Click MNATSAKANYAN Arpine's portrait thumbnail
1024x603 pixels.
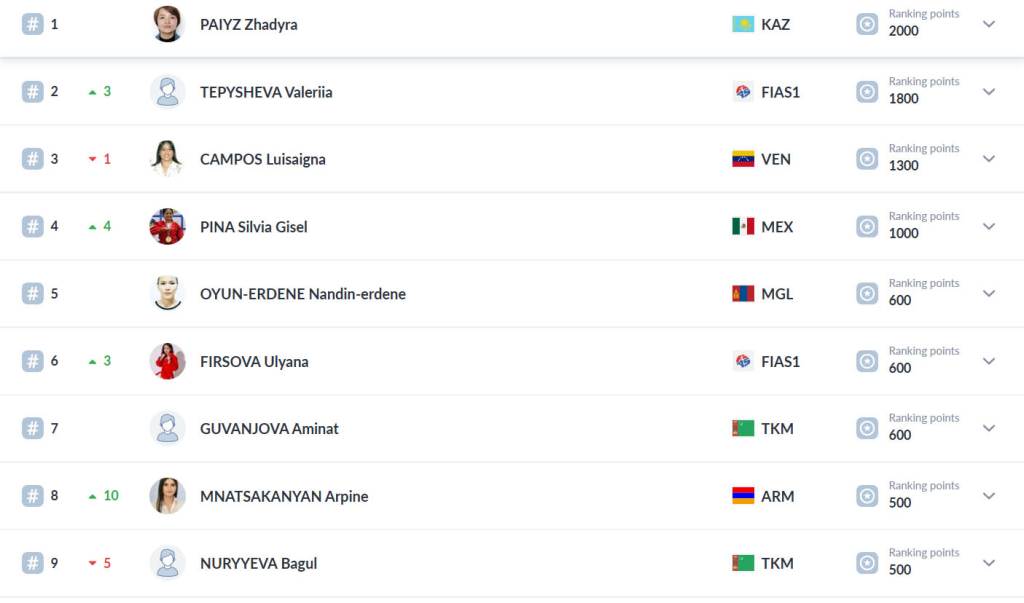[x=167, y=496]
